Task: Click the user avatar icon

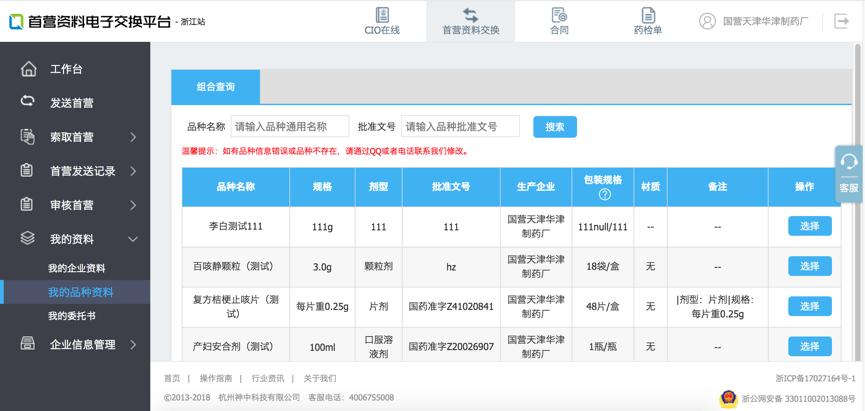Action: coord(707,21)
